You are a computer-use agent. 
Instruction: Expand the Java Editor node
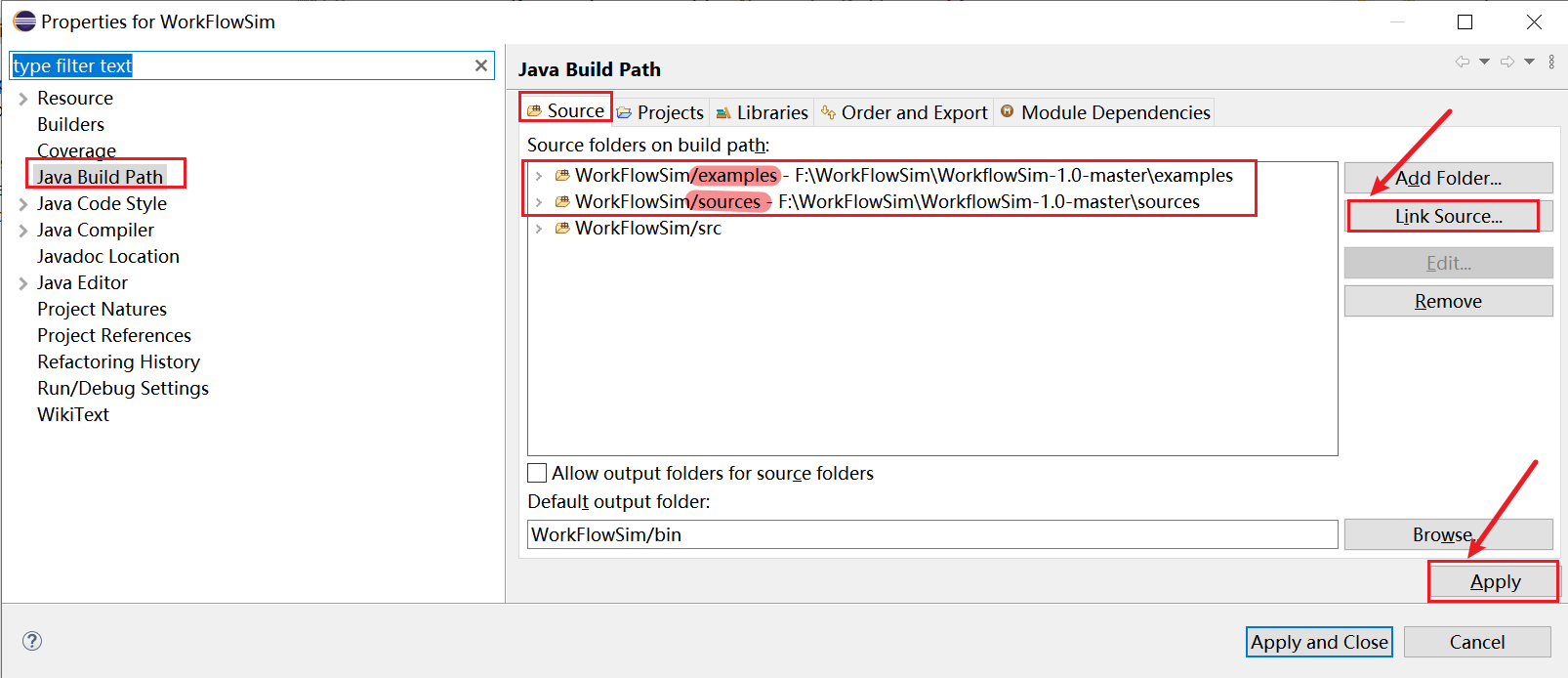[x=23, y=283]
